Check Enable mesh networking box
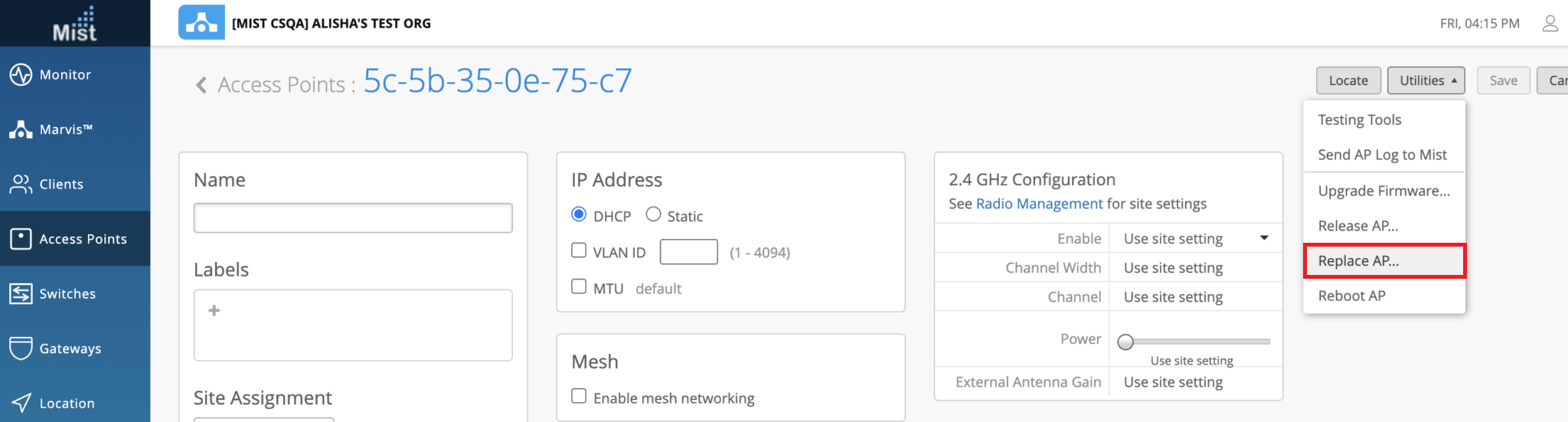 (580, 396)
